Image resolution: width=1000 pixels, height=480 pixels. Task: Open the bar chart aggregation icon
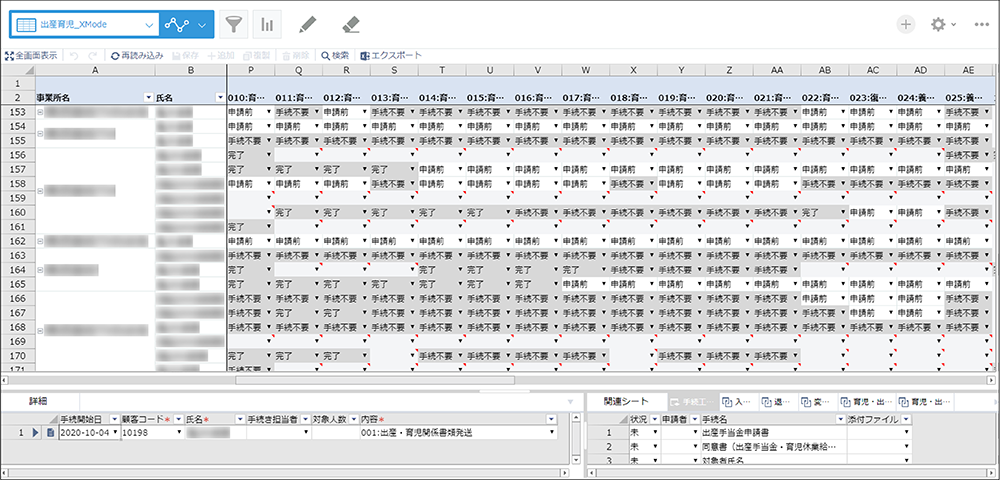click(x=267, y=25)
